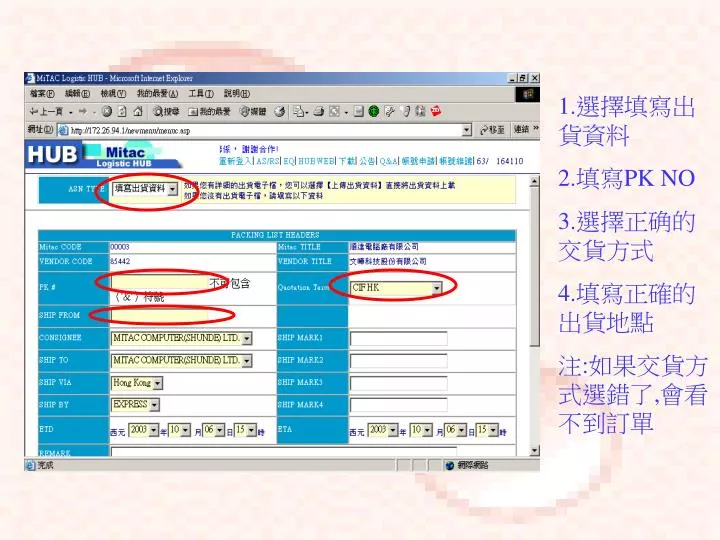The image size is (720, 540).
Task: Open the File (檔案) menu
Action: tap(42, 94)
